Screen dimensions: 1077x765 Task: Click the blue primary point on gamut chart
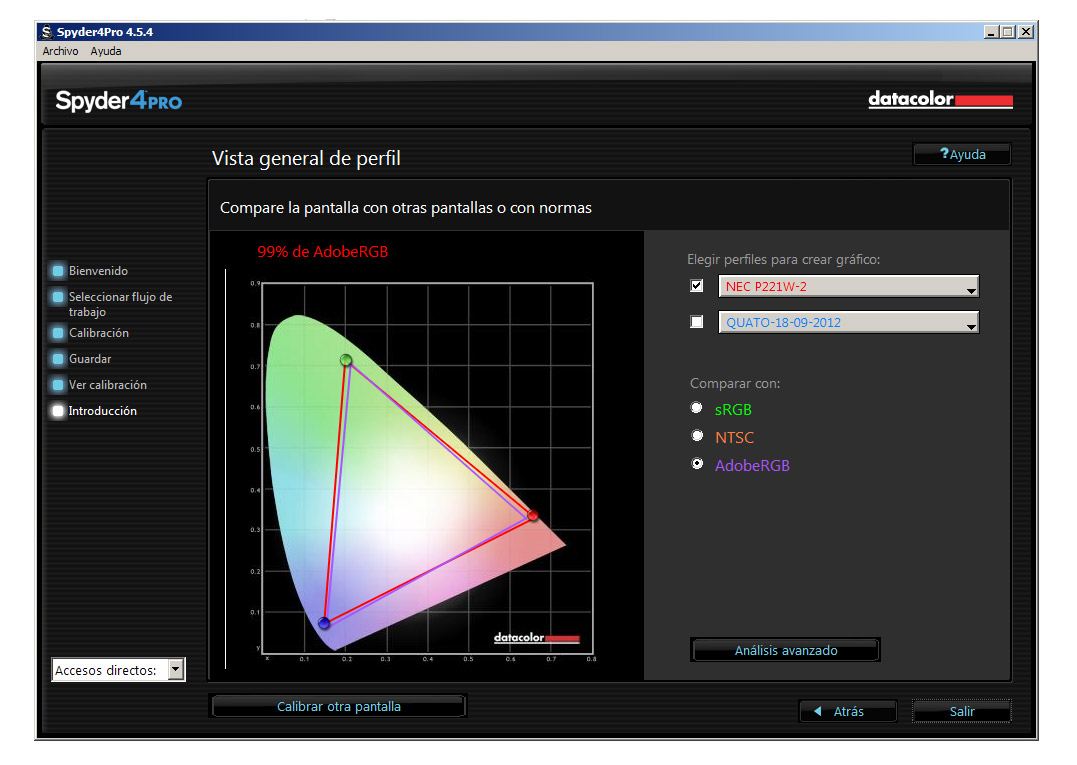pos(324,624)
